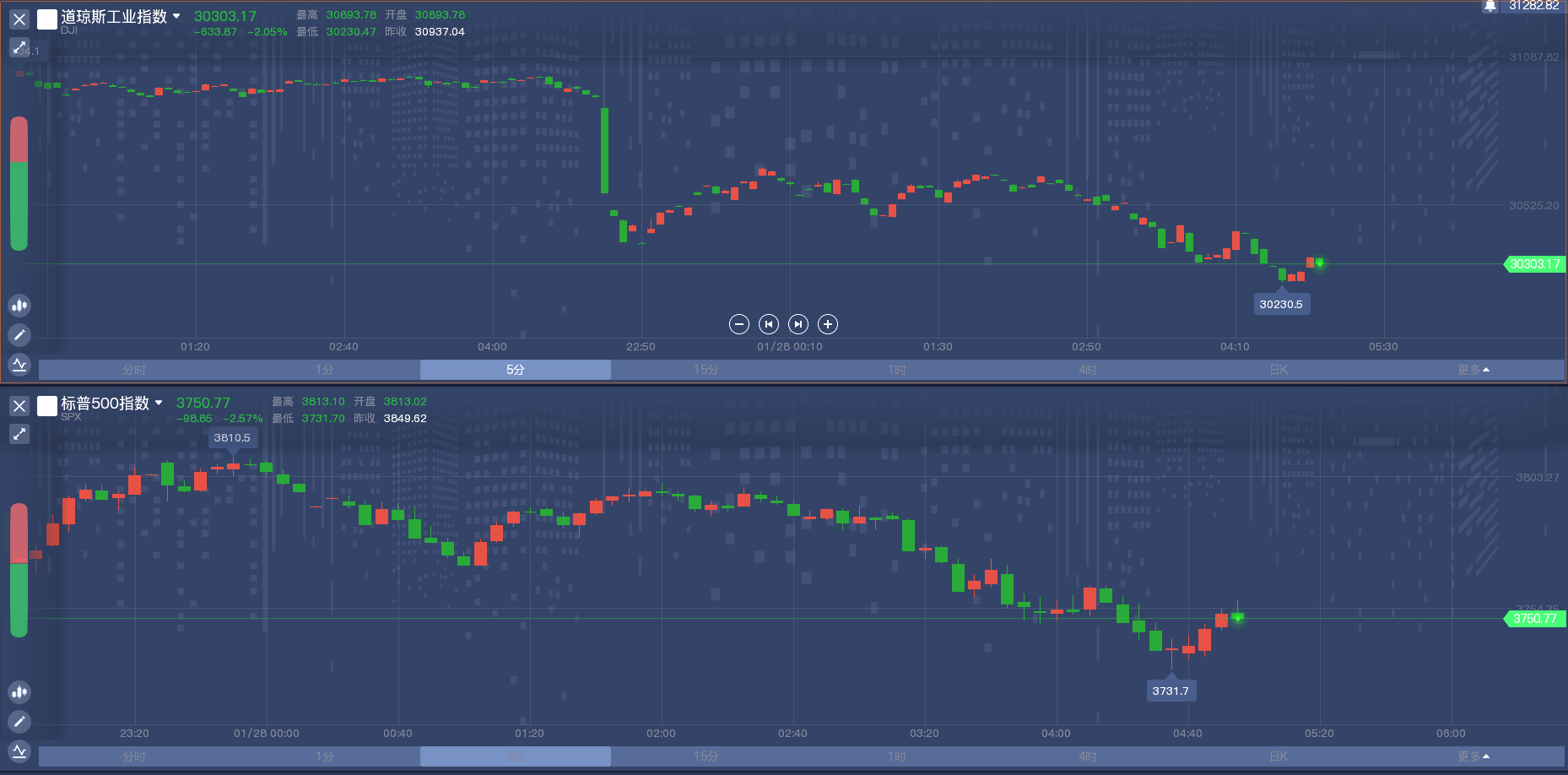Switch SPX chart to 分时 view
This screenshot has width=1568, height=775.
pyautogui.click(x=134, y=756)
